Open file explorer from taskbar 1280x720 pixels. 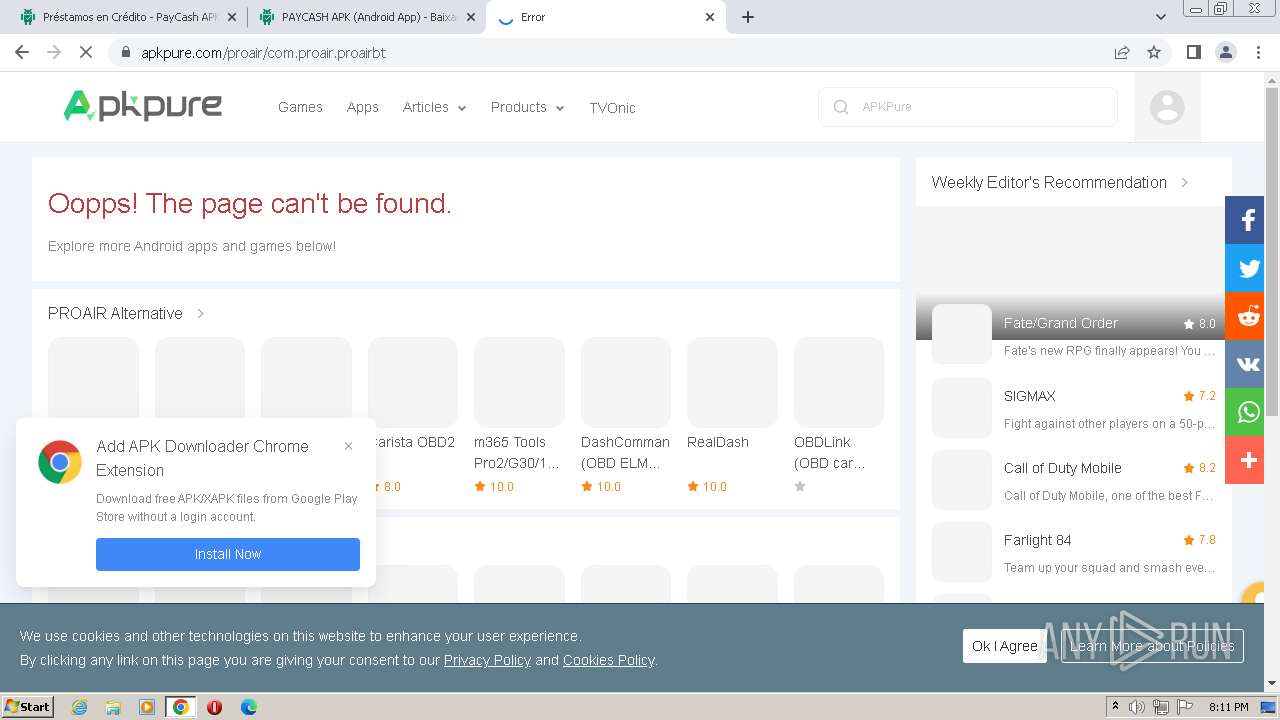(x=113, y=707)
